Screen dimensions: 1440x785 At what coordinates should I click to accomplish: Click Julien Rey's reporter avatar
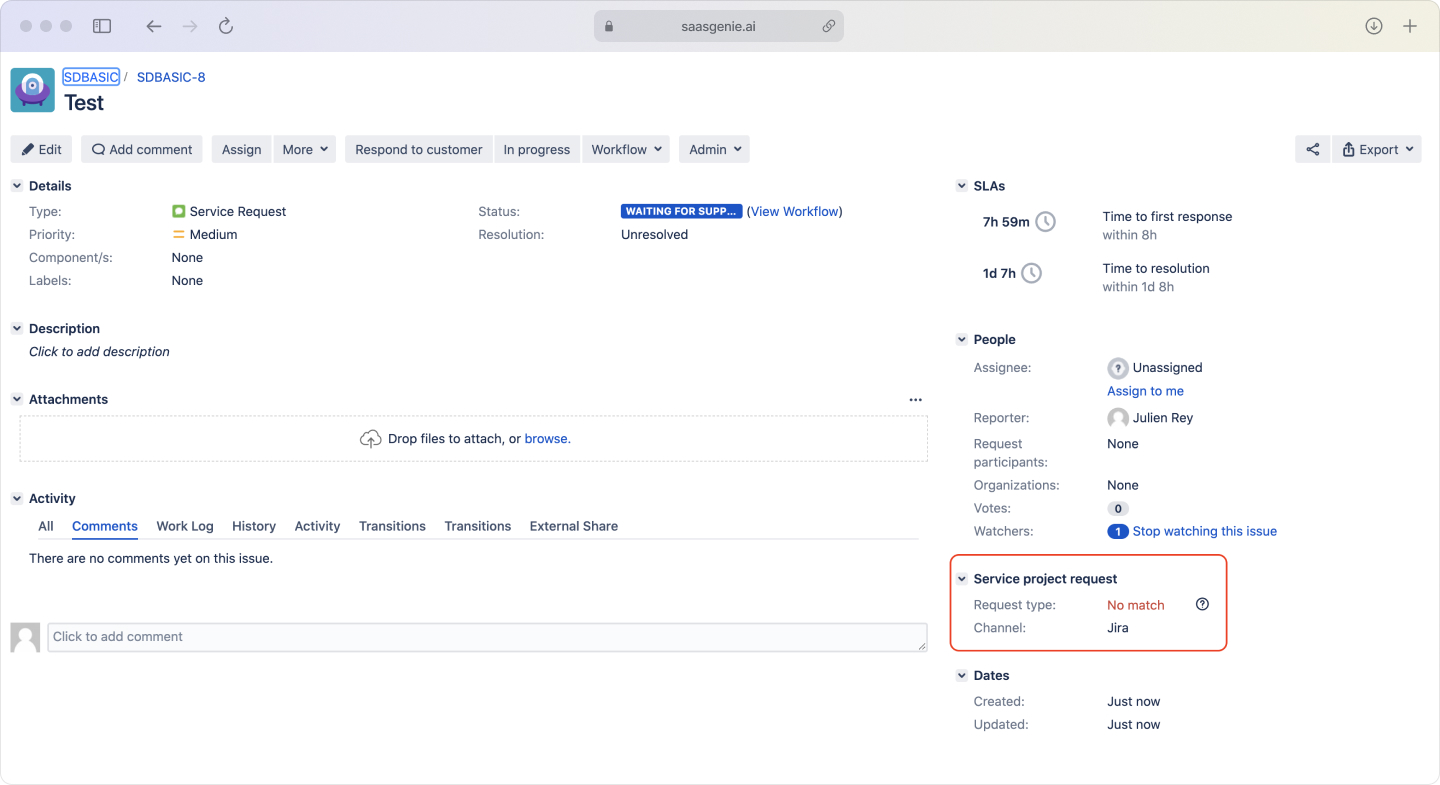[1117, 418]
